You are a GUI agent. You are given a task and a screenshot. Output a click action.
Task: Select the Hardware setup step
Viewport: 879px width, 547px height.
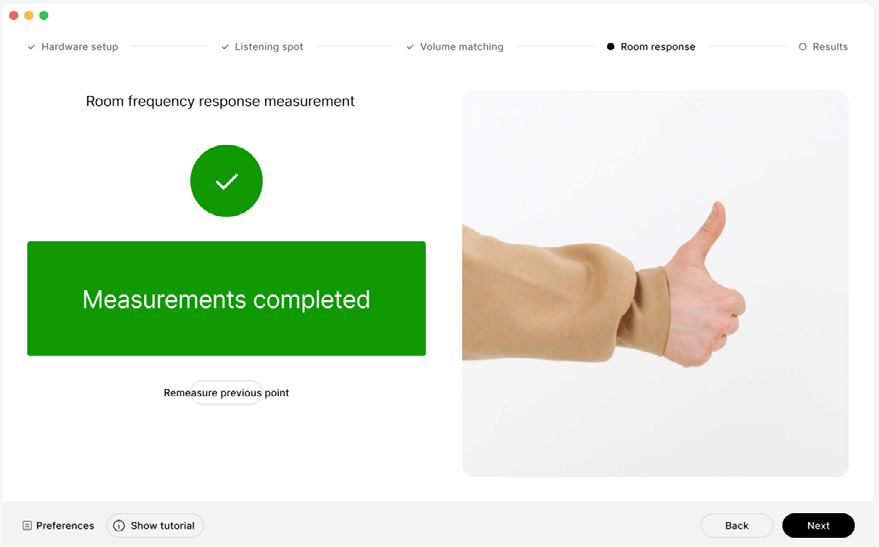click(x=73, y=47)
